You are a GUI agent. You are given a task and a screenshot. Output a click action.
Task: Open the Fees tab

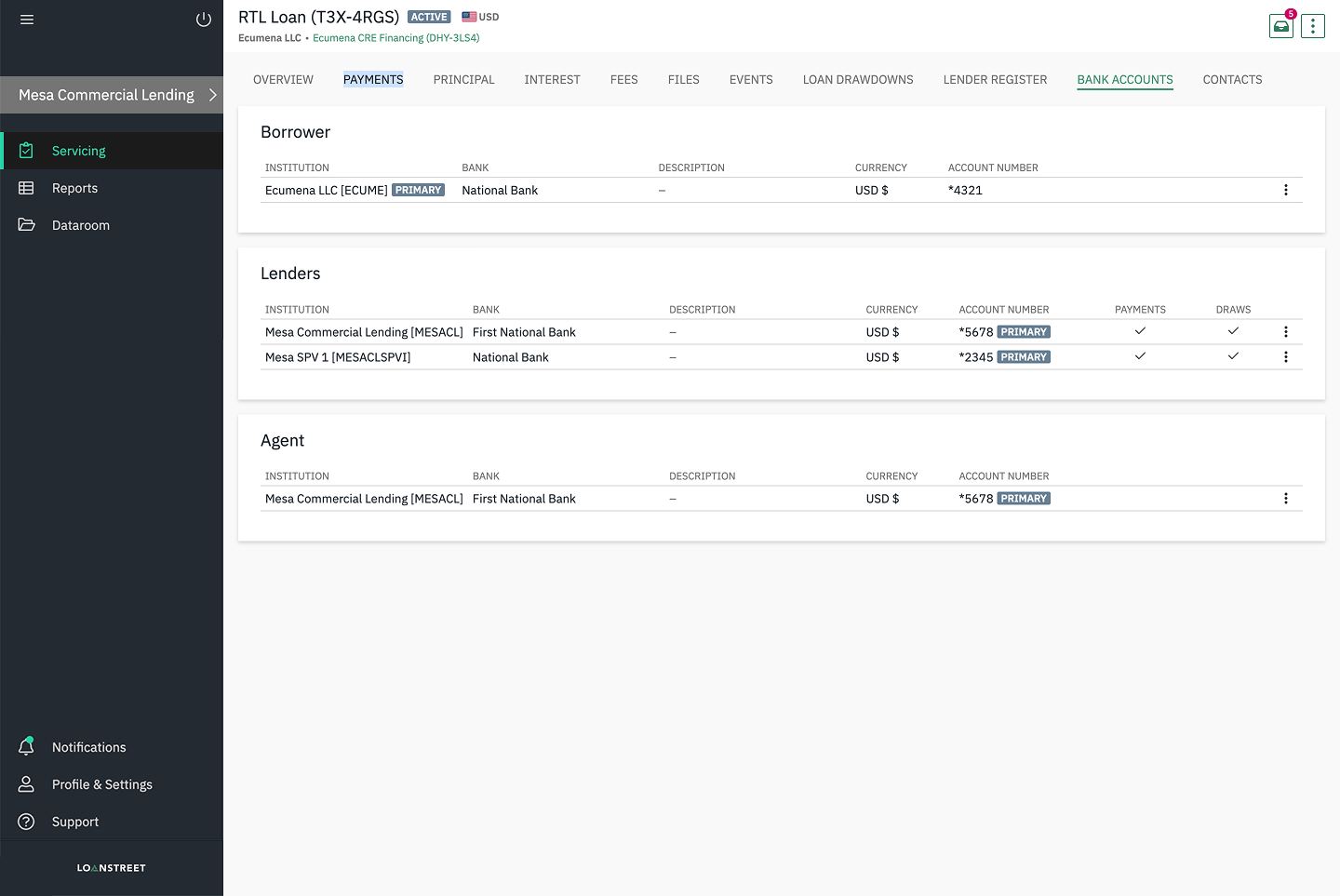624,80
